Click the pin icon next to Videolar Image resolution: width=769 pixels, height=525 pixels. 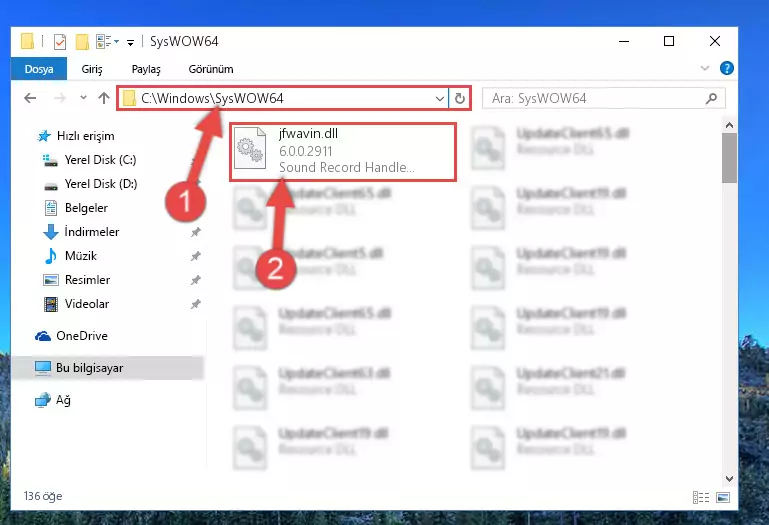(196, 304)
